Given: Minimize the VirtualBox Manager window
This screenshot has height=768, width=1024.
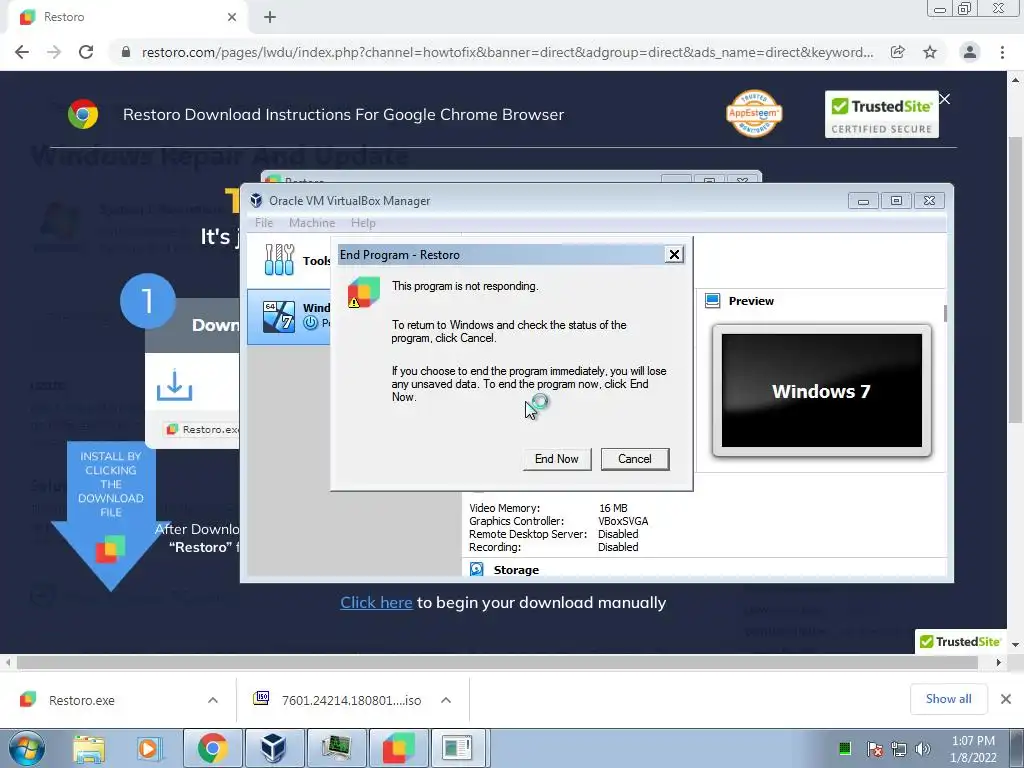Looking at the screenshot, I should click(x=863, y=200).
